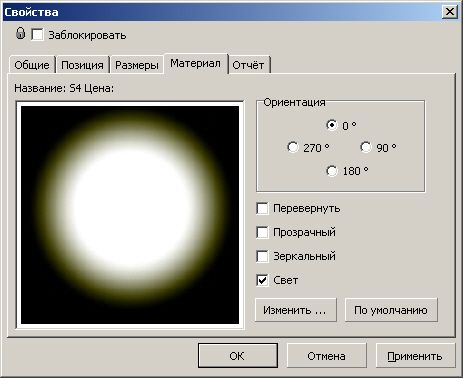
Task: Go to the Размеры tab
Action: 137,65
